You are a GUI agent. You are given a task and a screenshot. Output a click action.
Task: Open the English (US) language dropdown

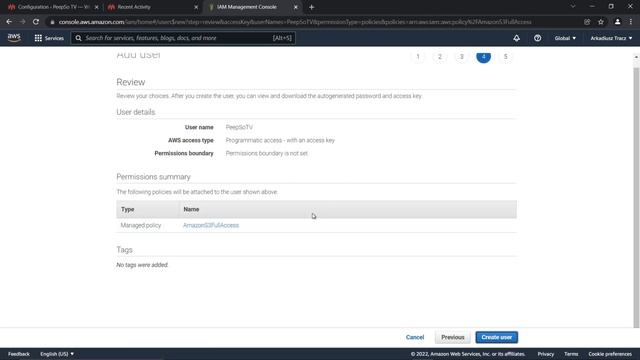pyautogui.click(x=57, y=354)
